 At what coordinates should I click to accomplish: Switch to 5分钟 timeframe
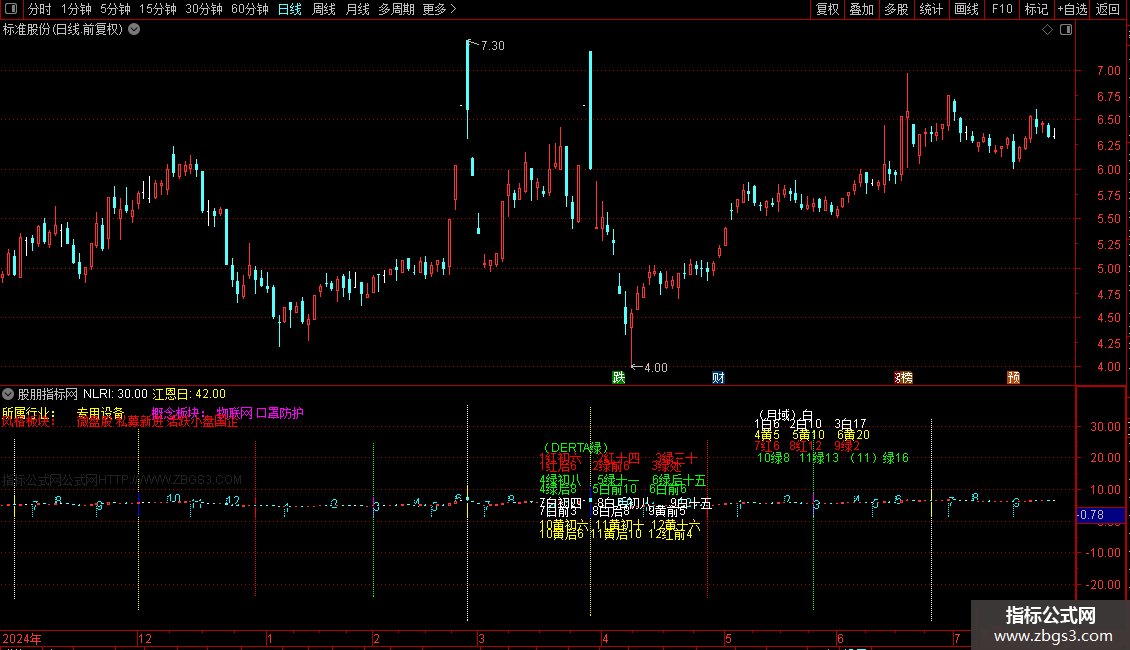point(115,9)
